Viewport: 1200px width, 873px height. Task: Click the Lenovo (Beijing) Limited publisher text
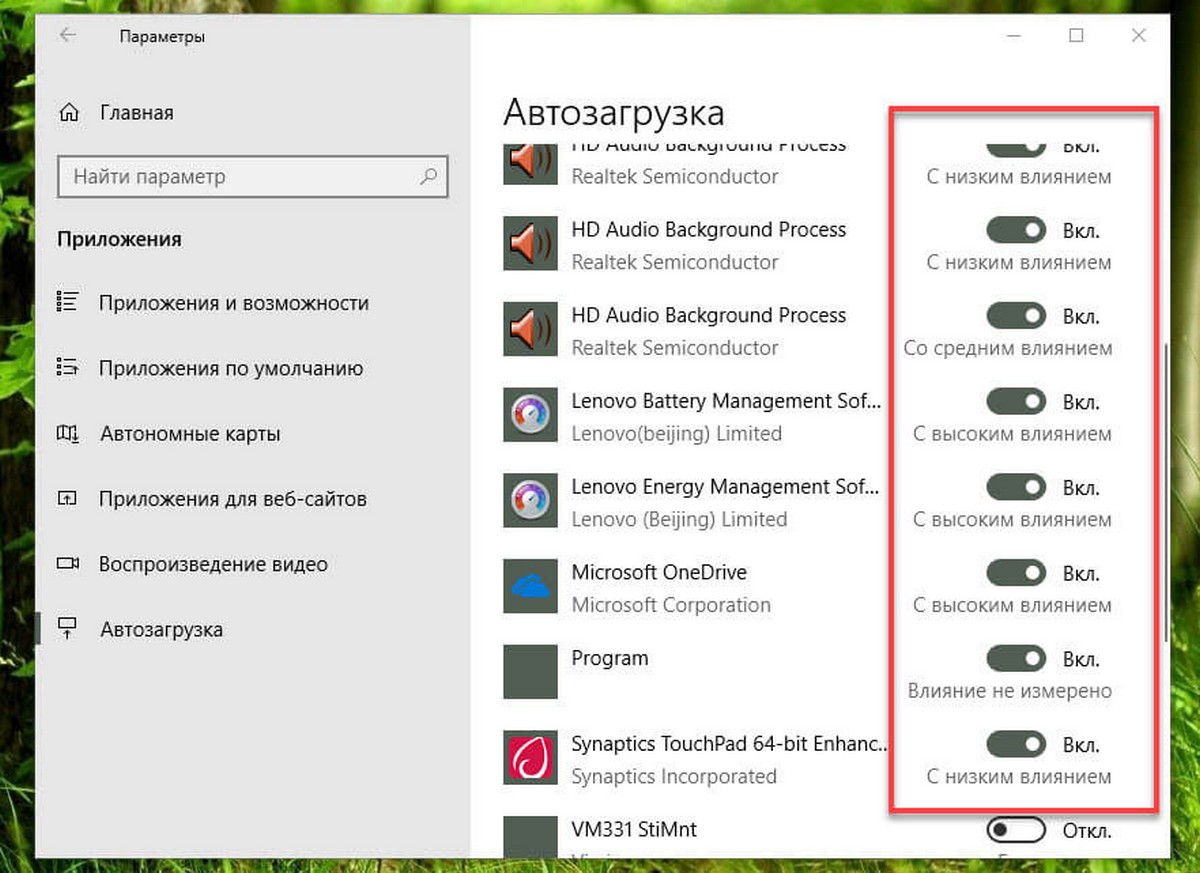(679, 520)
